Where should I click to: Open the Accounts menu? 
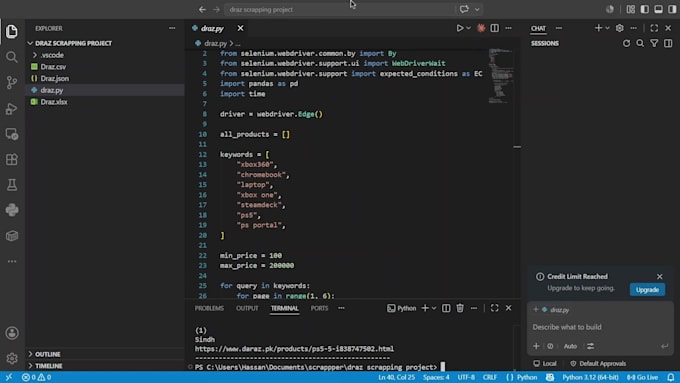pyautogui.click(x=12, y=333)
